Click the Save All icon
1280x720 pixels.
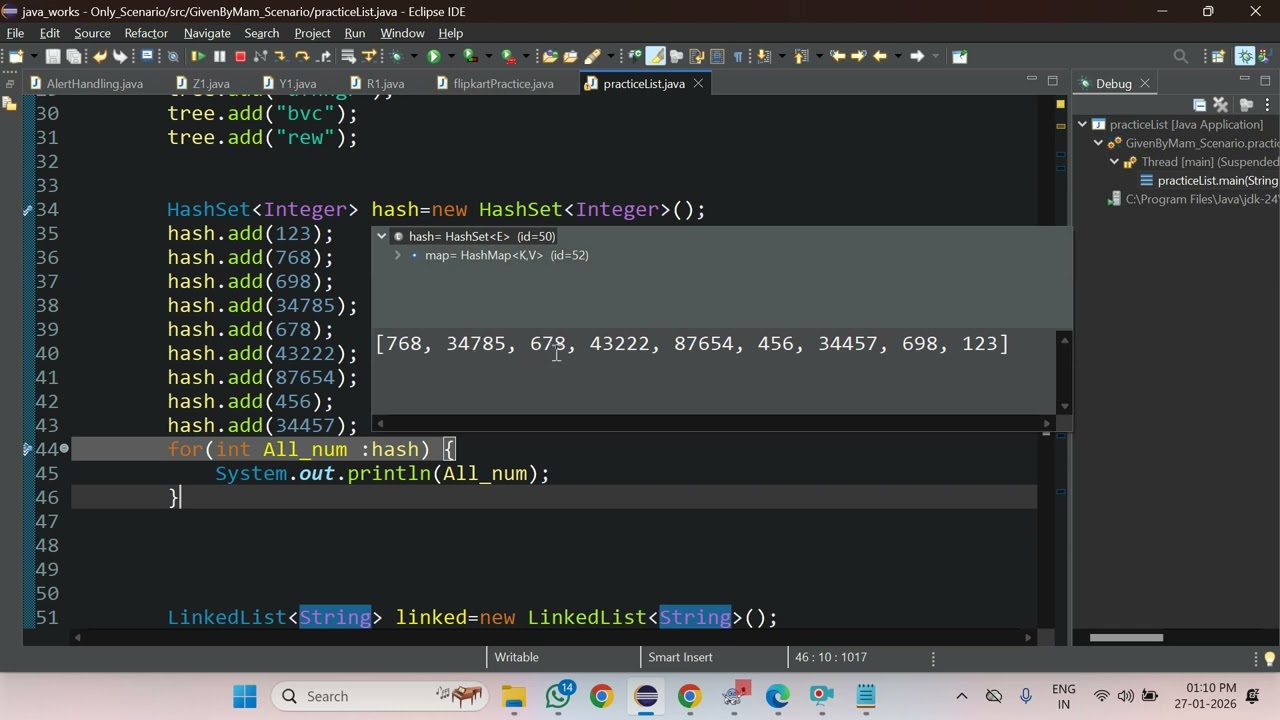point(74,56)
